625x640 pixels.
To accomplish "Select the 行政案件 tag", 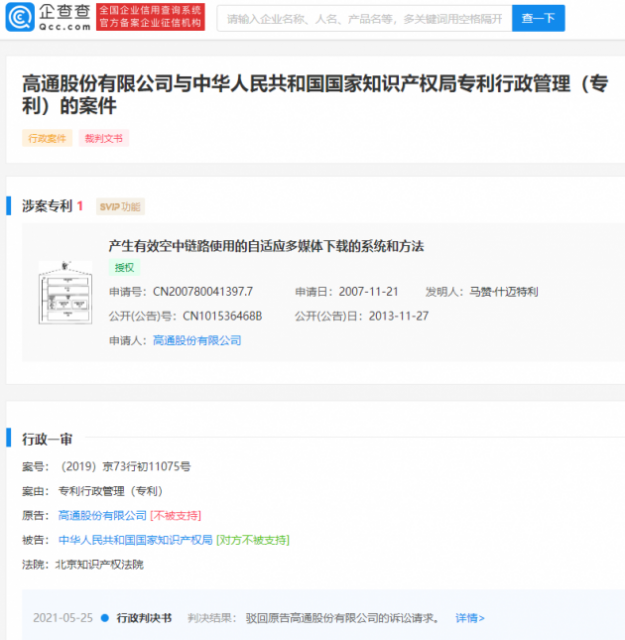I will coord(47,138).
